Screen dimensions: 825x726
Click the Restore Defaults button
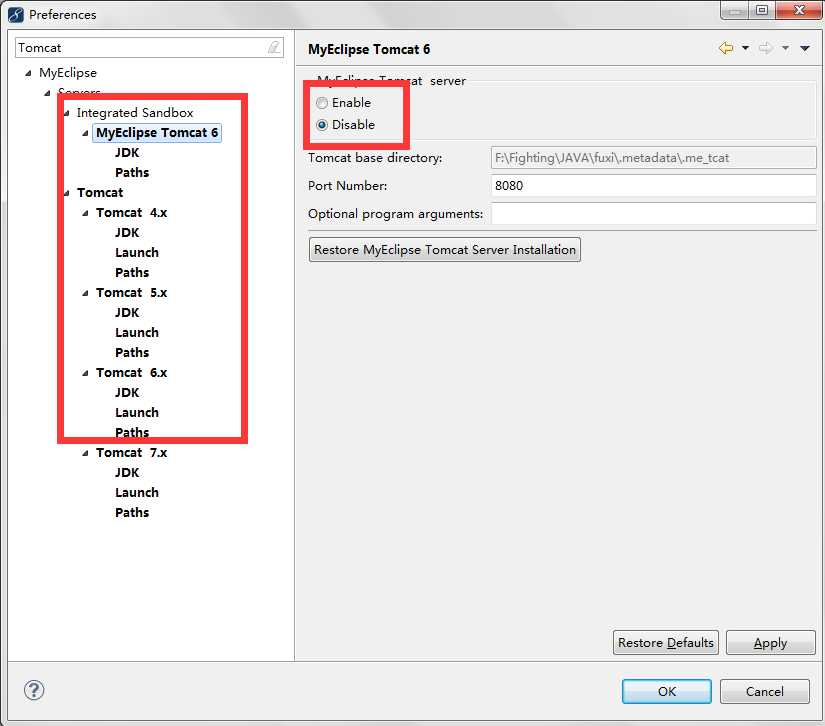(x=666, y=642)
